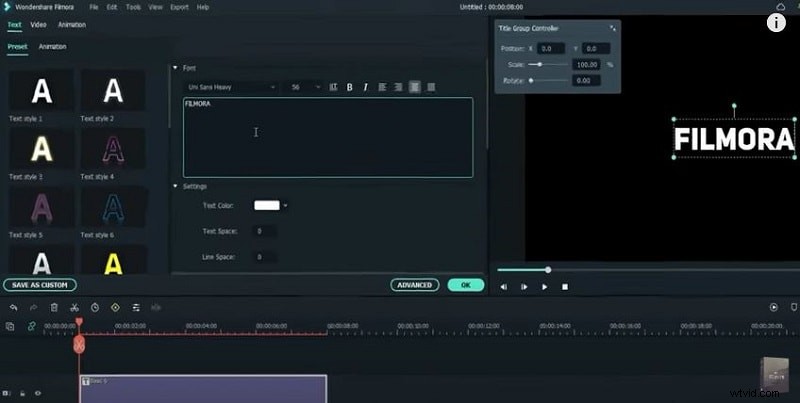The height and width of the screenshot is (403, 800).
Task: Toggle the auto ripple link icon
Action: coord(32,326)
